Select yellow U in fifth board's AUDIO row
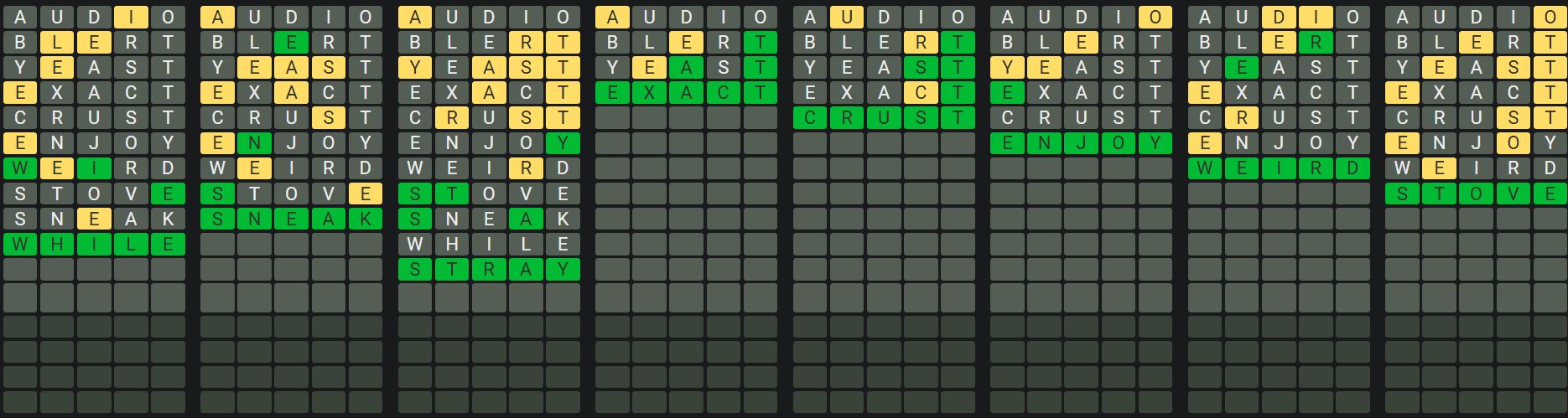1568x418 pixels. tap(847, 17)
